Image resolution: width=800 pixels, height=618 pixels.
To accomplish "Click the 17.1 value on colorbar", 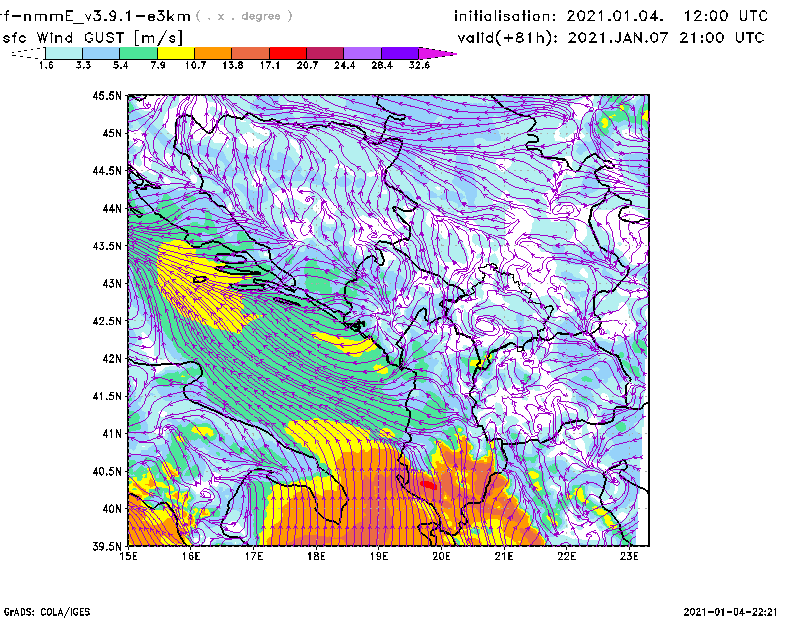I will point(269,65).
